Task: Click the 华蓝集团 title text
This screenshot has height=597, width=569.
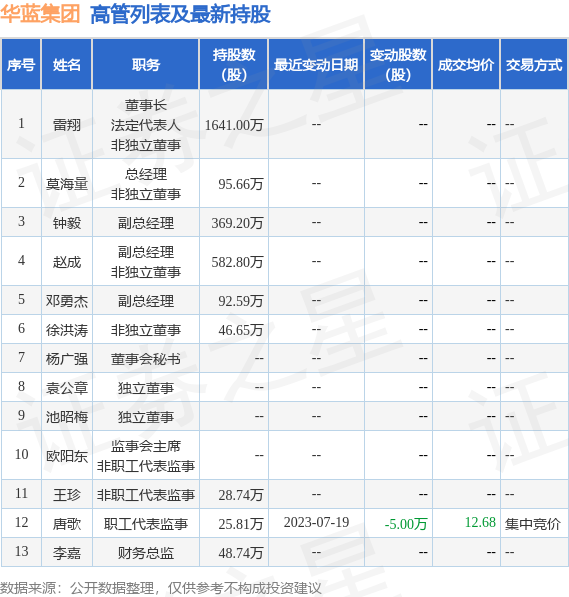Action: point(40,14)
